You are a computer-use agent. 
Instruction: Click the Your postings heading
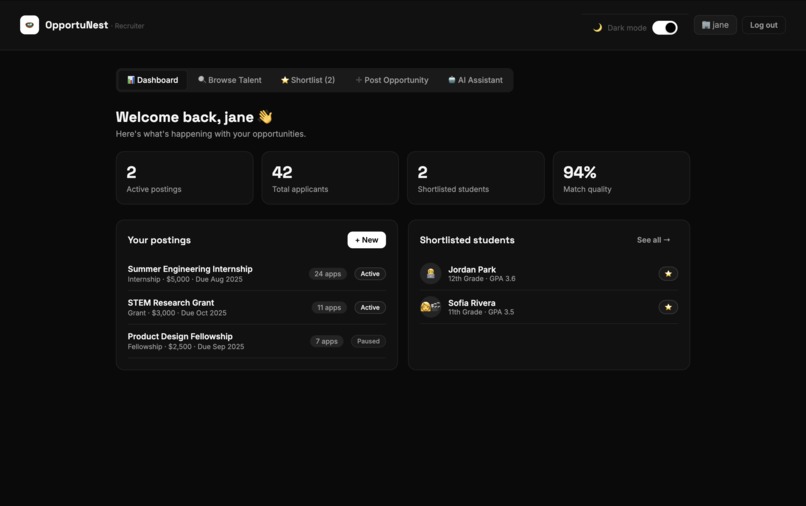[x=159, y=240]
